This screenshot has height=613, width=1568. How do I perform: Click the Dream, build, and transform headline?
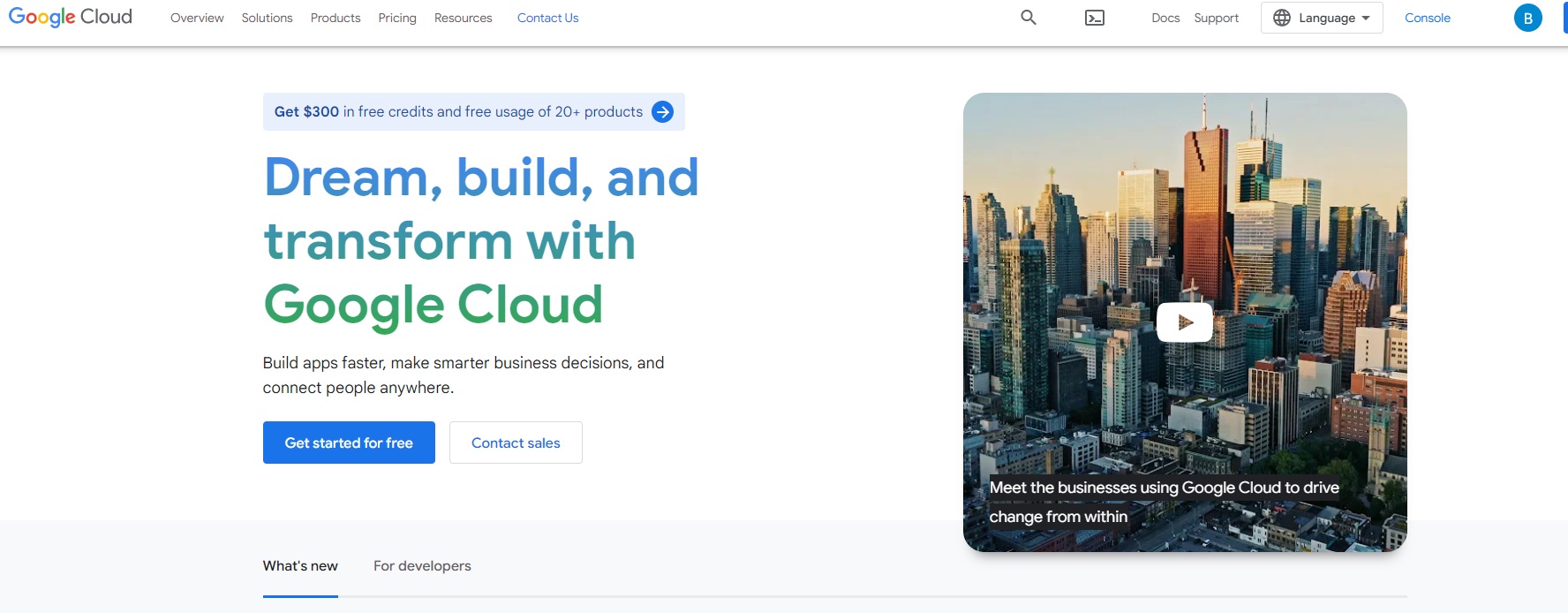click(x=481, y=240)
